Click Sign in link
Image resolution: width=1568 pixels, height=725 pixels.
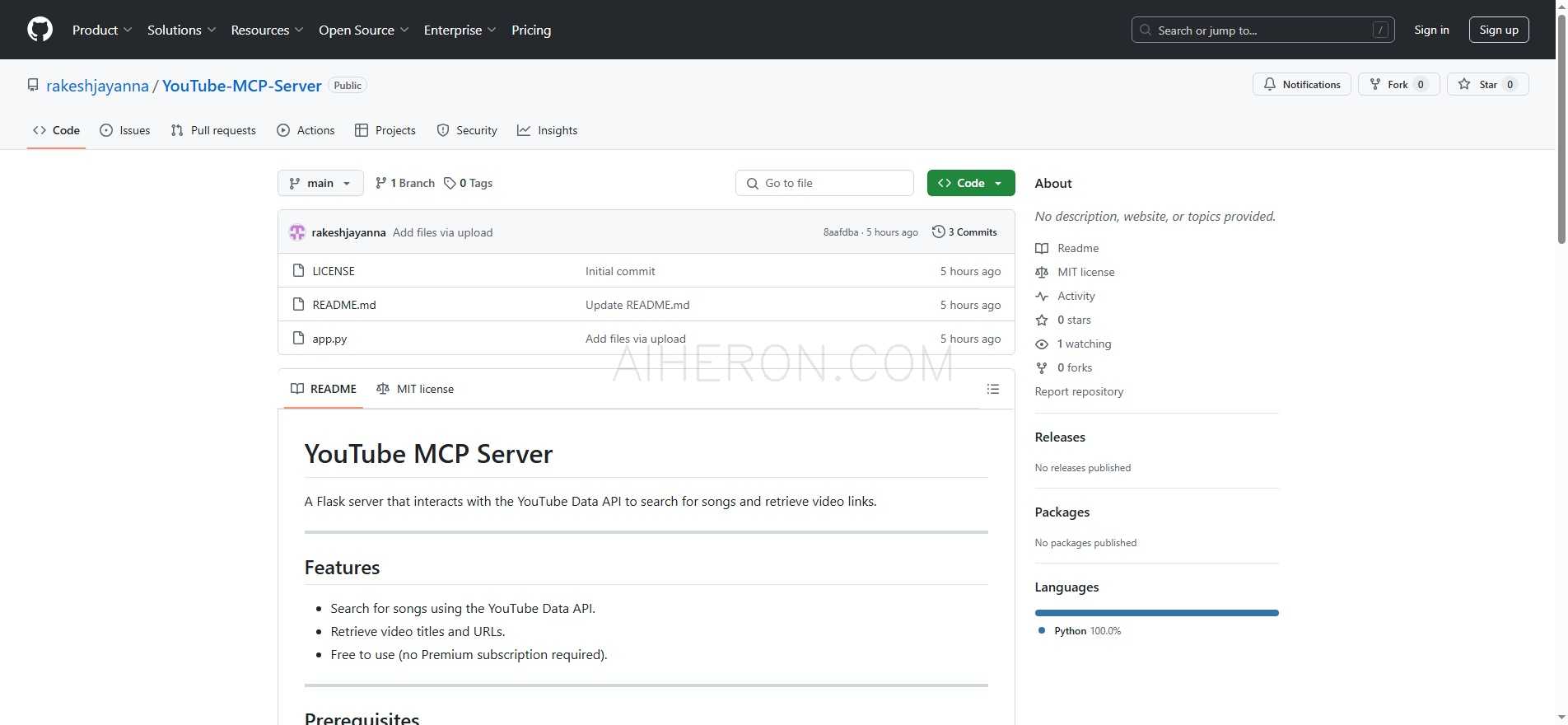tap(1431, 30)
